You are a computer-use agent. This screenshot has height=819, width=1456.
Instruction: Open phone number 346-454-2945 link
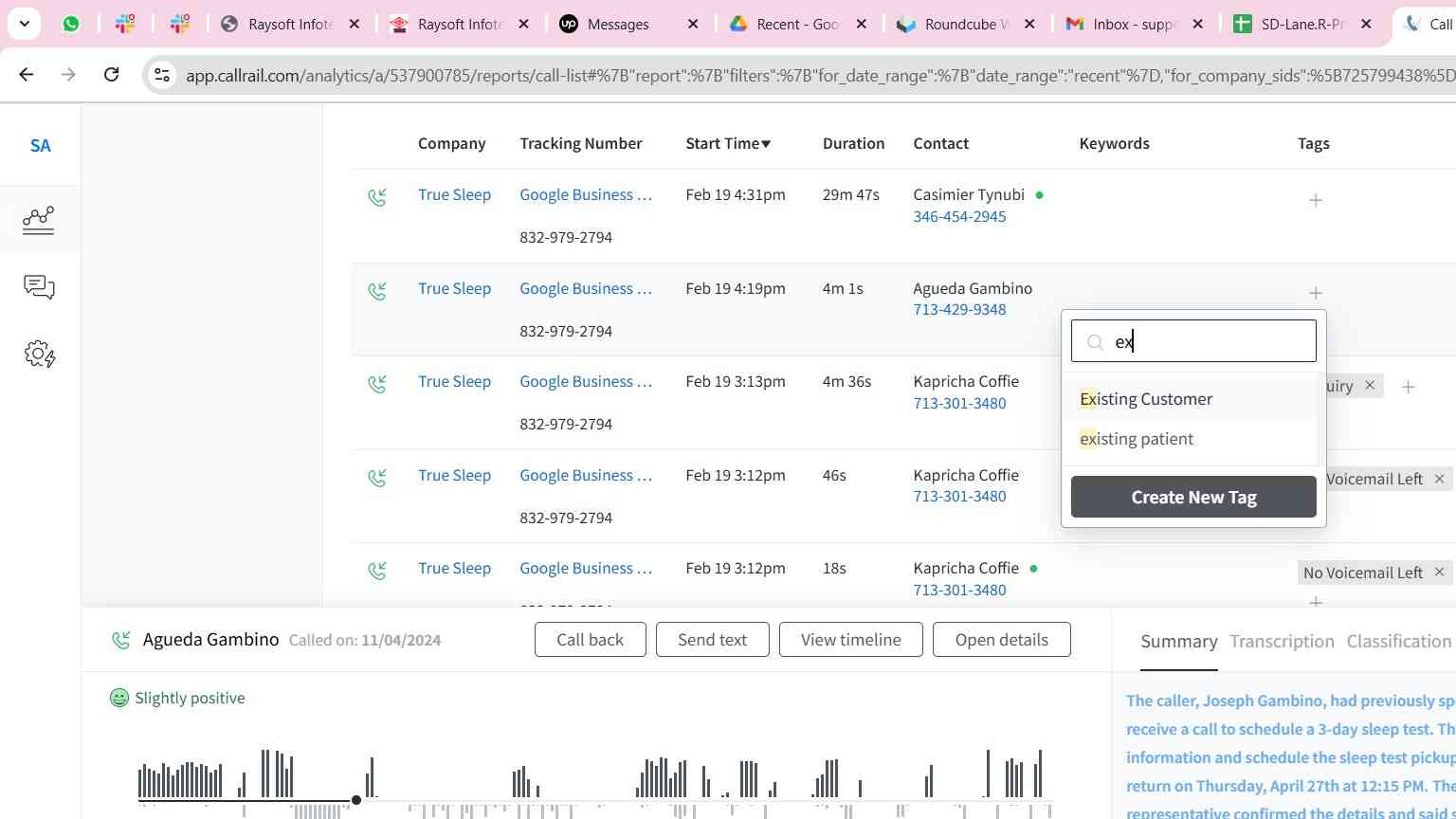[959, 216]
